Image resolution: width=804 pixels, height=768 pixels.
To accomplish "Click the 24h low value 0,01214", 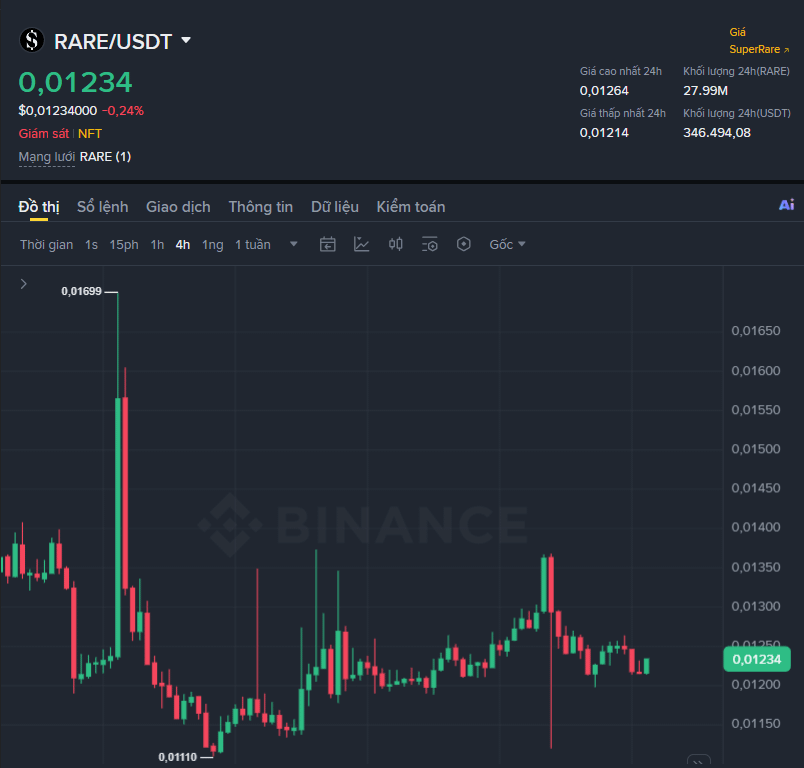I will point(604,133).
